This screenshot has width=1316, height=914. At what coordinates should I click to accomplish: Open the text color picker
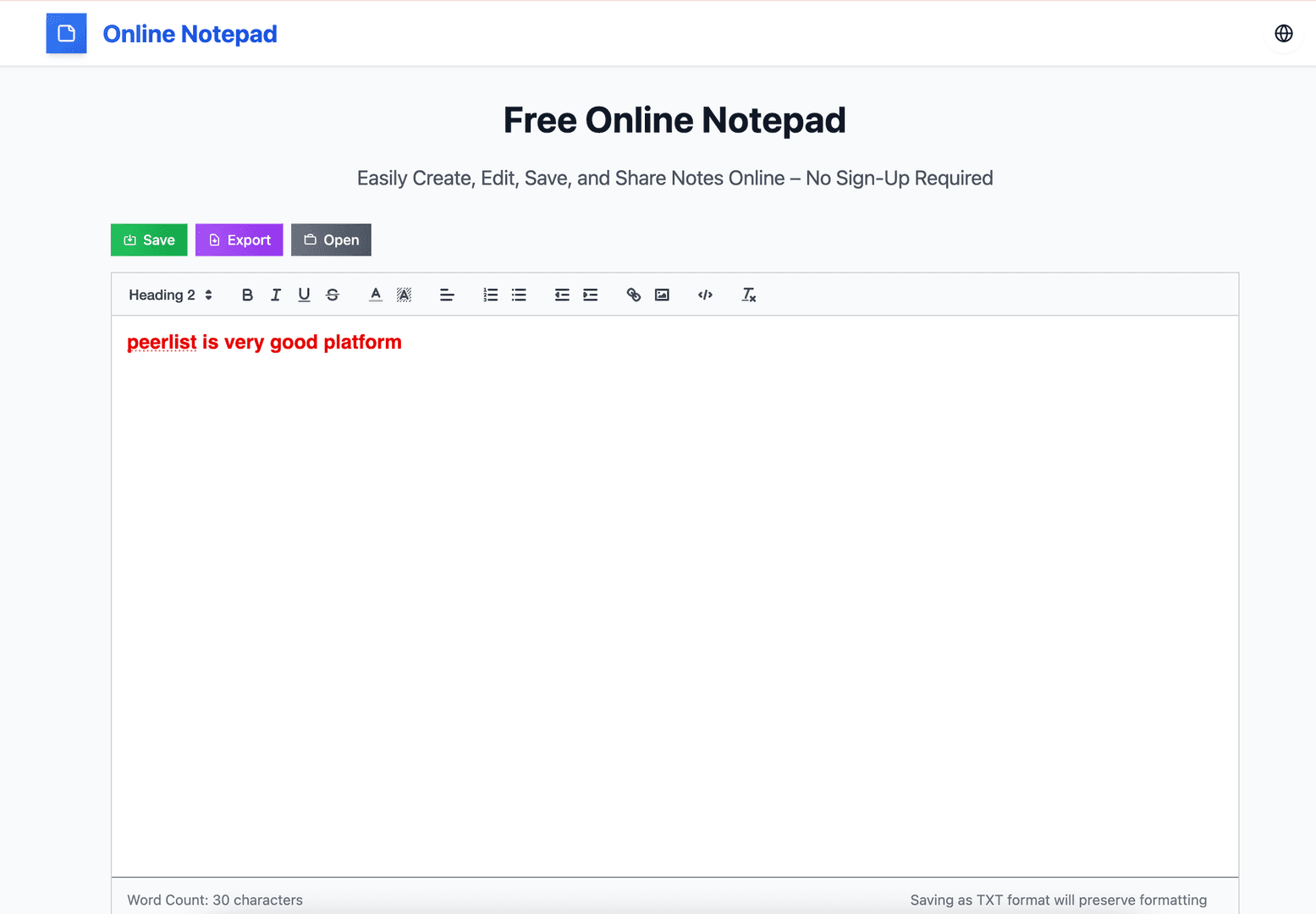tap(376, 295)
